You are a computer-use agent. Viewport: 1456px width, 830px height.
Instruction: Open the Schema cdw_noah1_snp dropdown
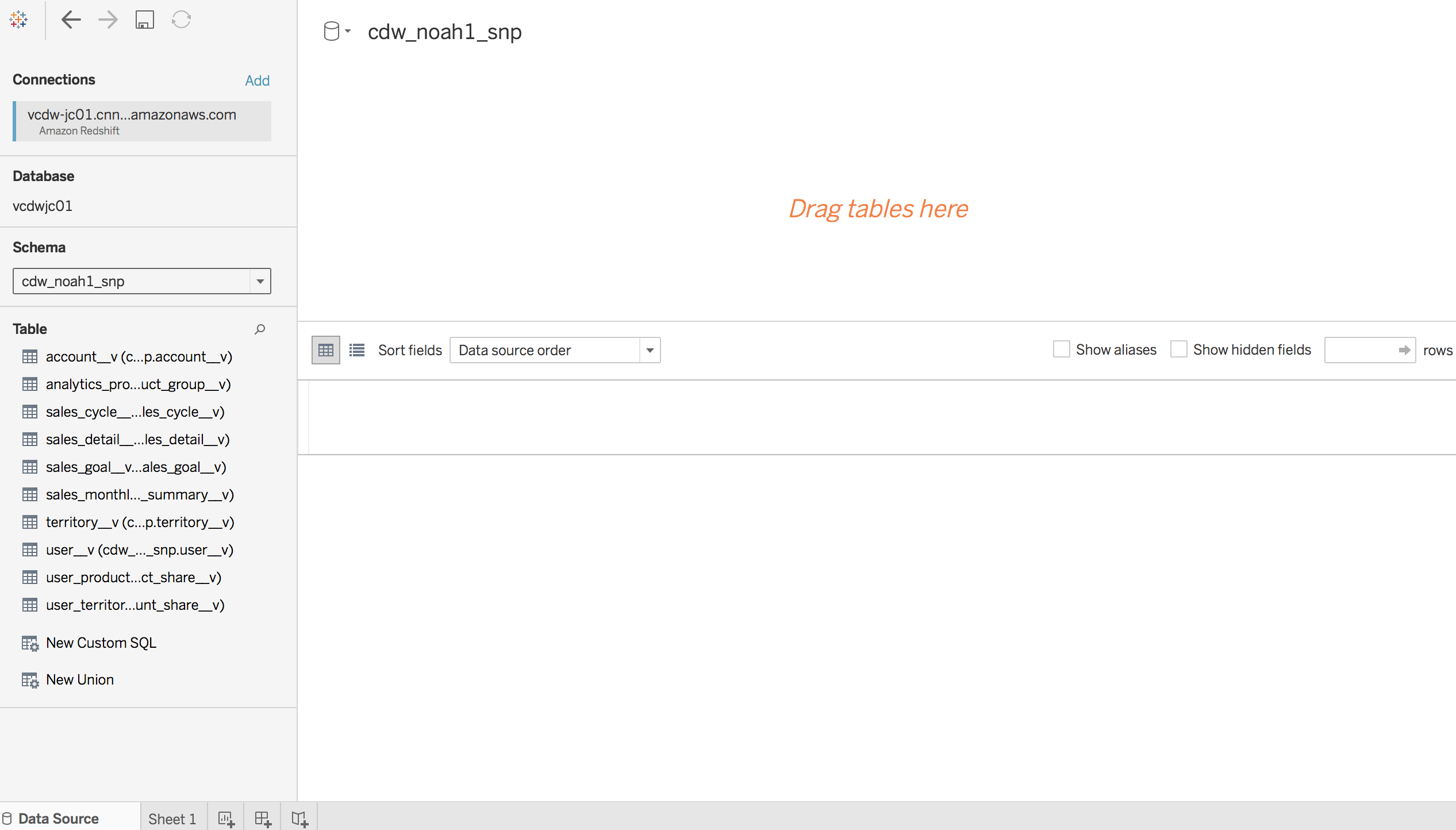click(x=260, y=281)
